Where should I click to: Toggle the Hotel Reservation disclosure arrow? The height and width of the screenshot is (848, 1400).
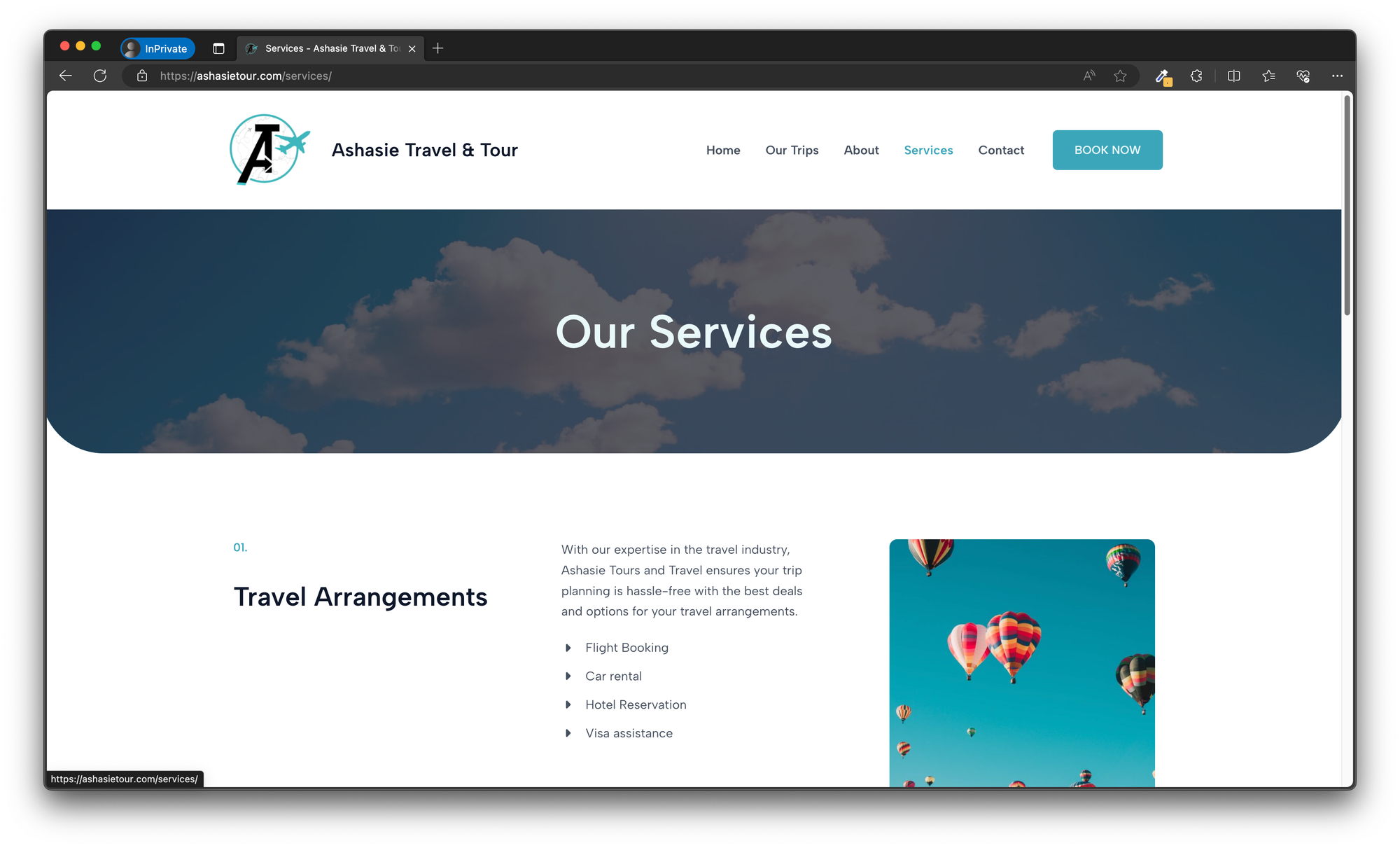coord(568,704)
